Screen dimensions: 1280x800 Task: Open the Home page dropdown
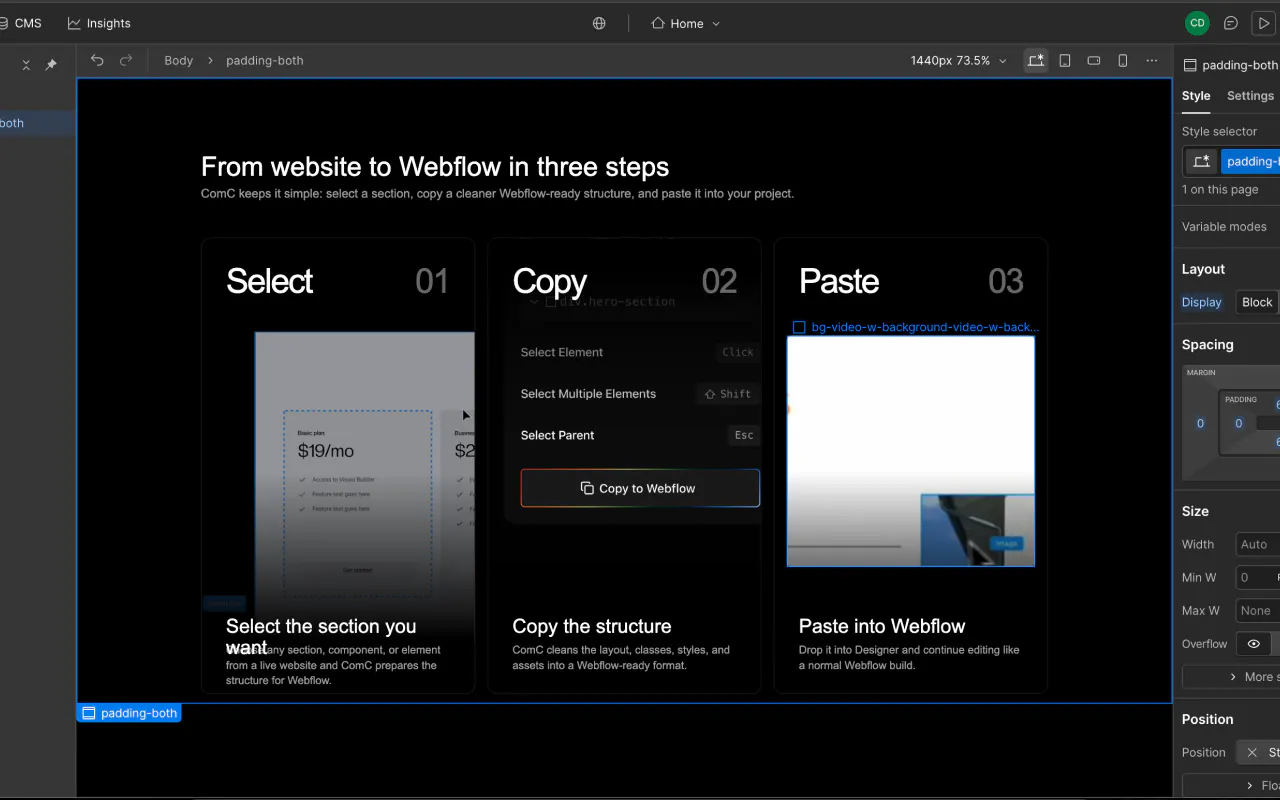(686, 23)
